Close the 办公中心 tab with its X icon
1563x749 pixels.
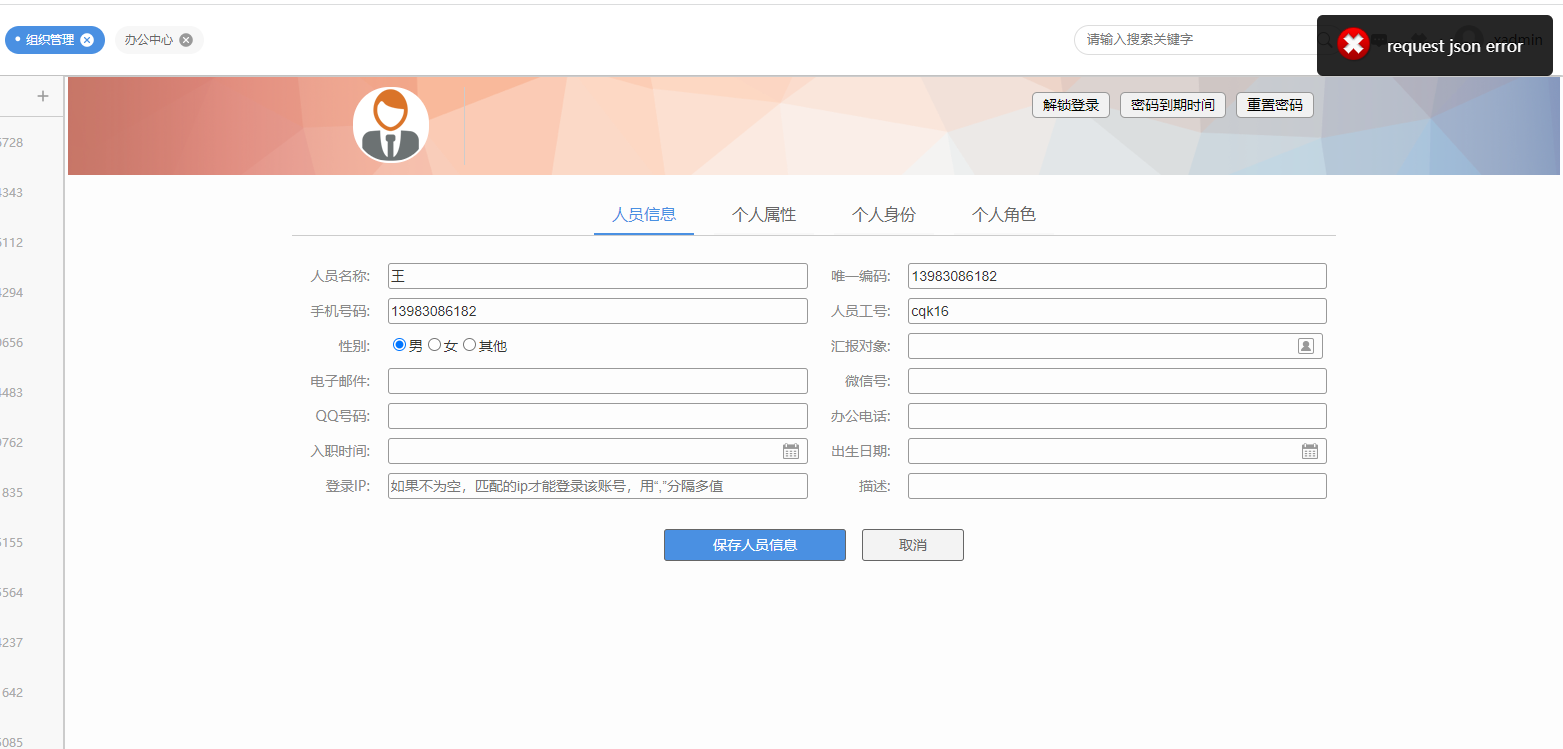click(186, 40)
